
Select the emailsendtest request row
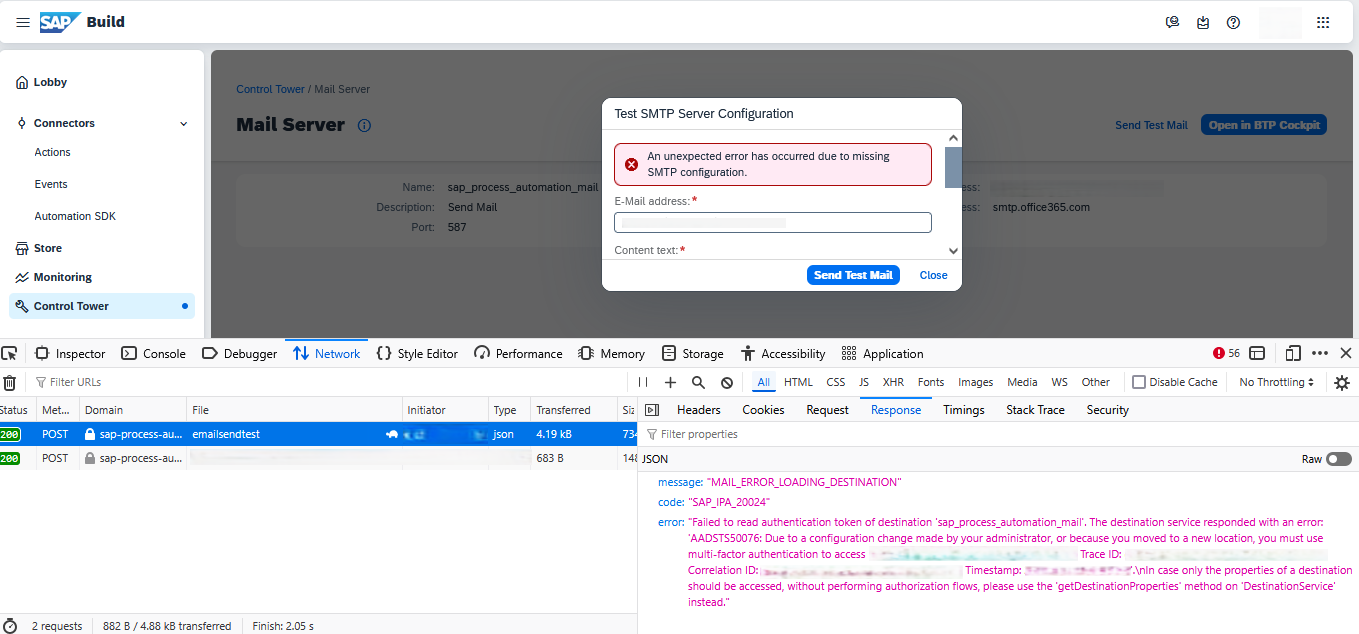(x=318, y=435)
